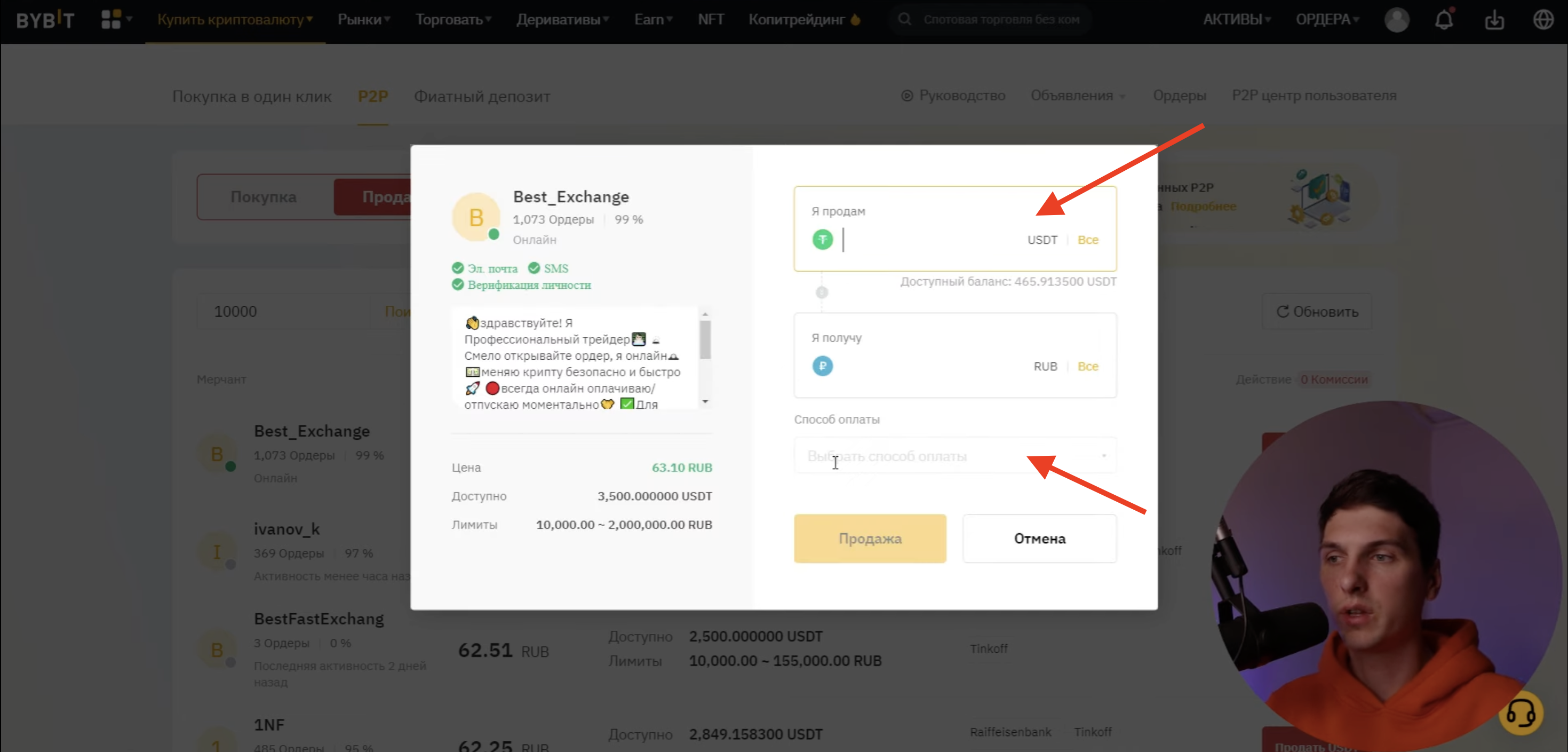
Task: Click the description scroll down arrow
Action: click(705, 401)
